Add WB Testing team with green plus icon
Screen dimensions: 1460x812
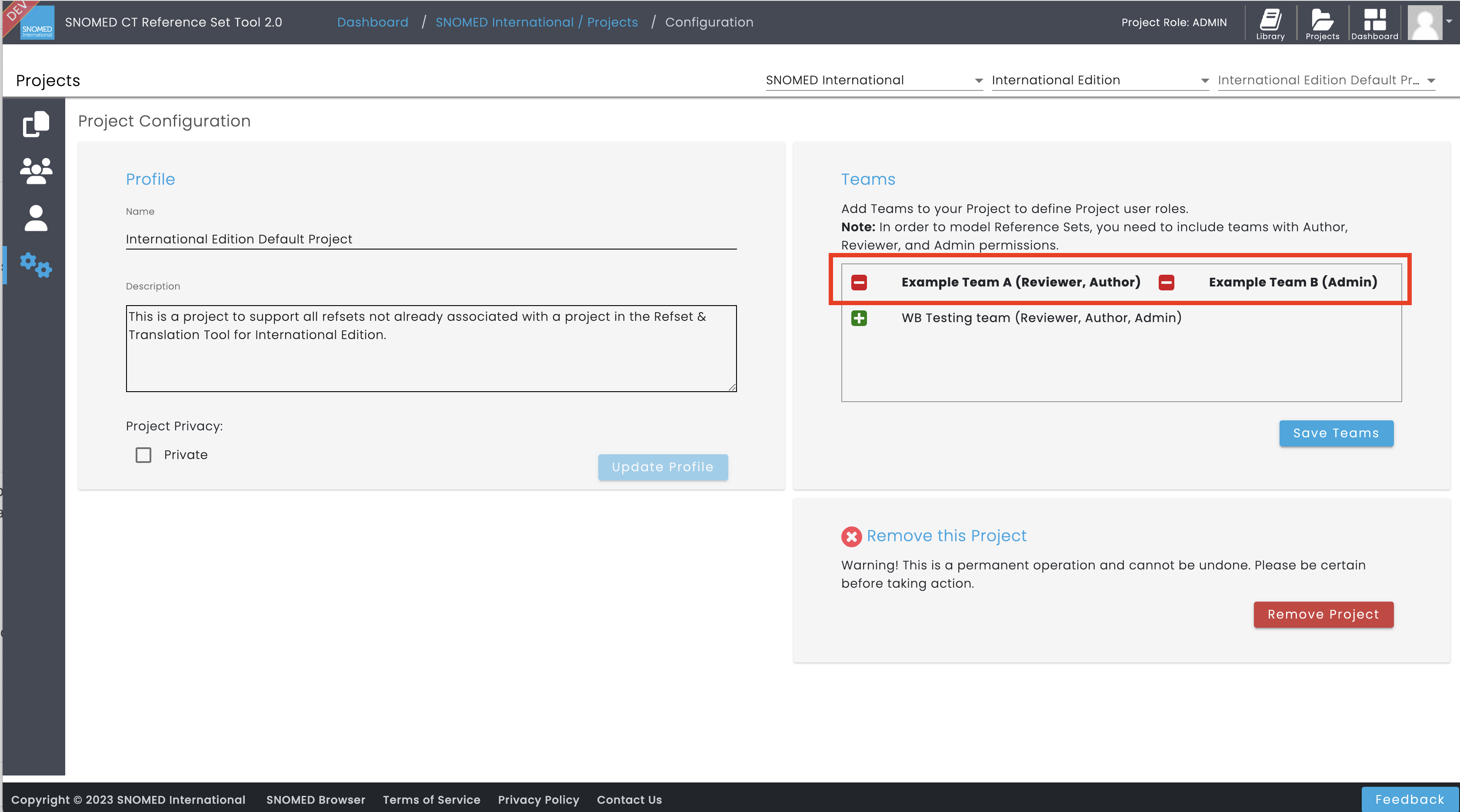click(x=859, y=318)
